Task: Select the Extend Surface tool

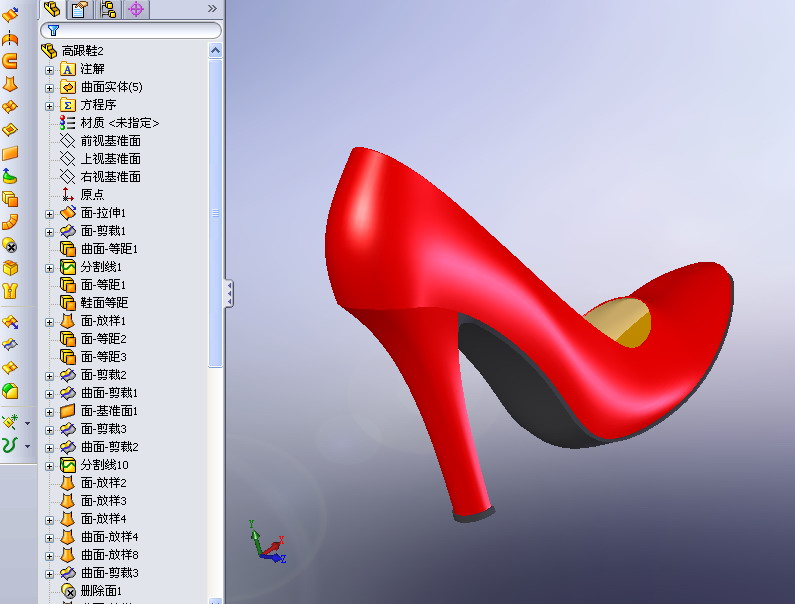Action: pos(10,322)
